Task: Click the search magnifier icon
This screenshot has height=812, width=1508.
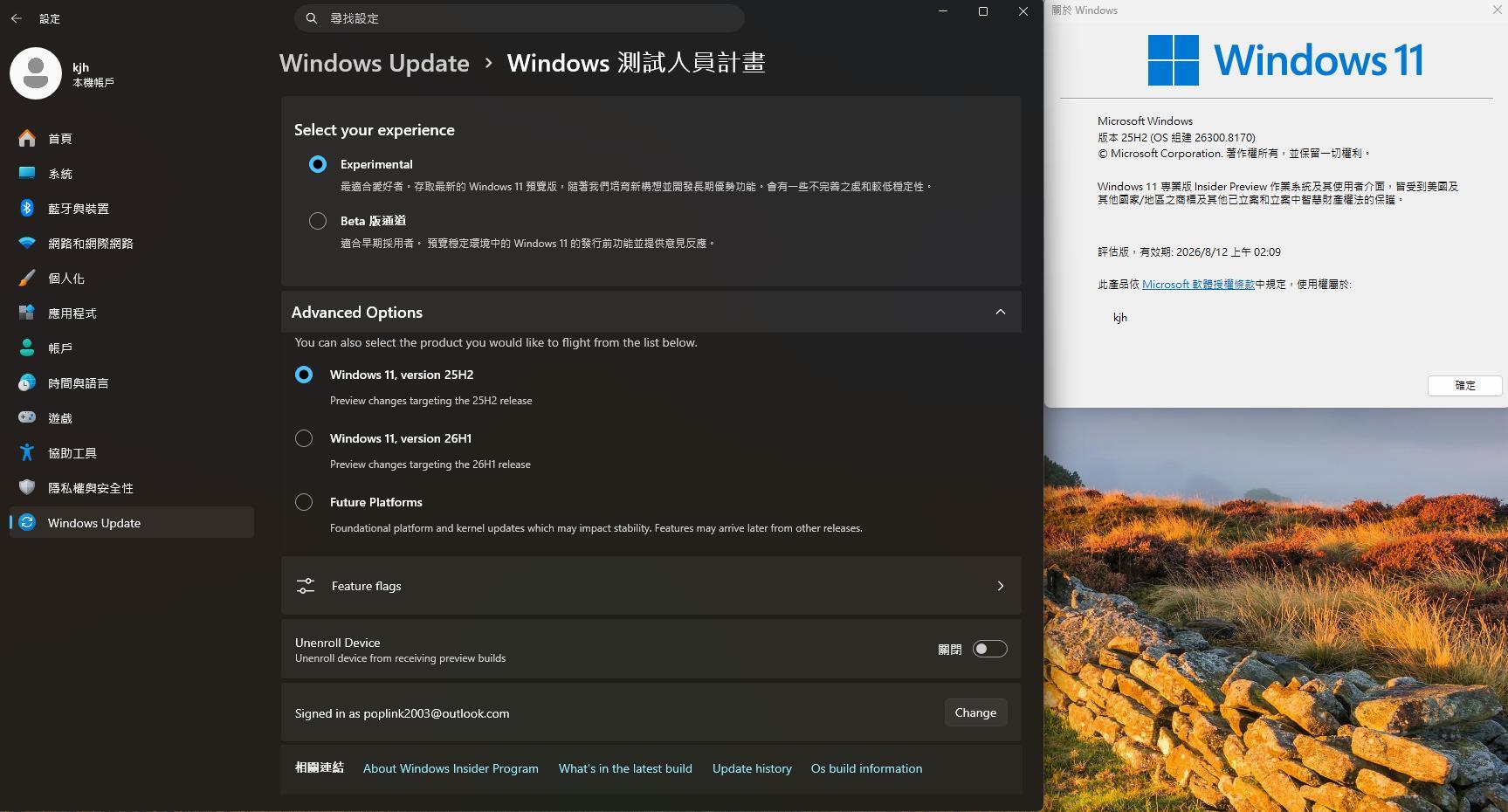Action: coord(312,18)
